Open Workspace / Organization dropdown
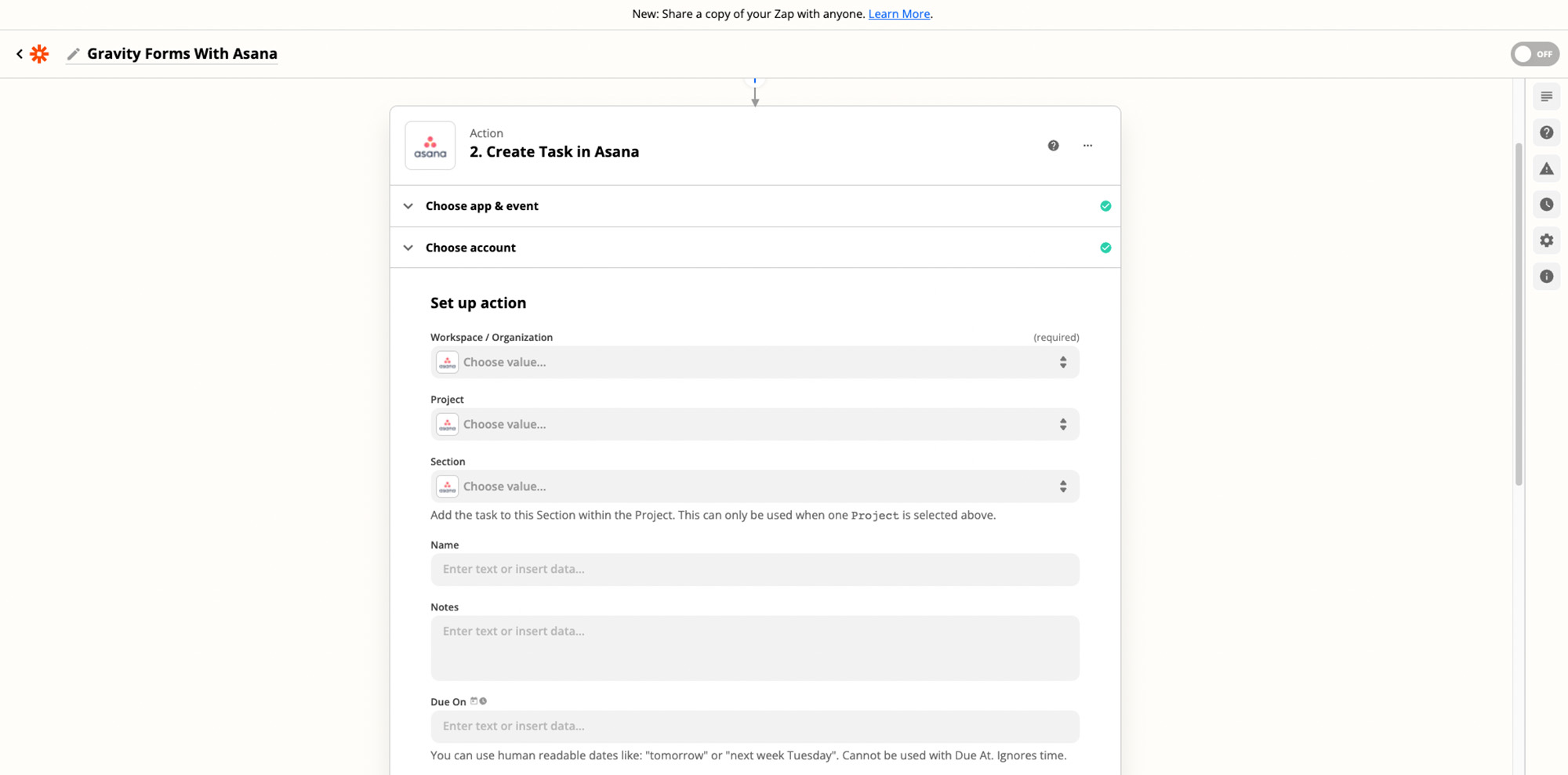 pyautogui.click(x=754, y=362)
